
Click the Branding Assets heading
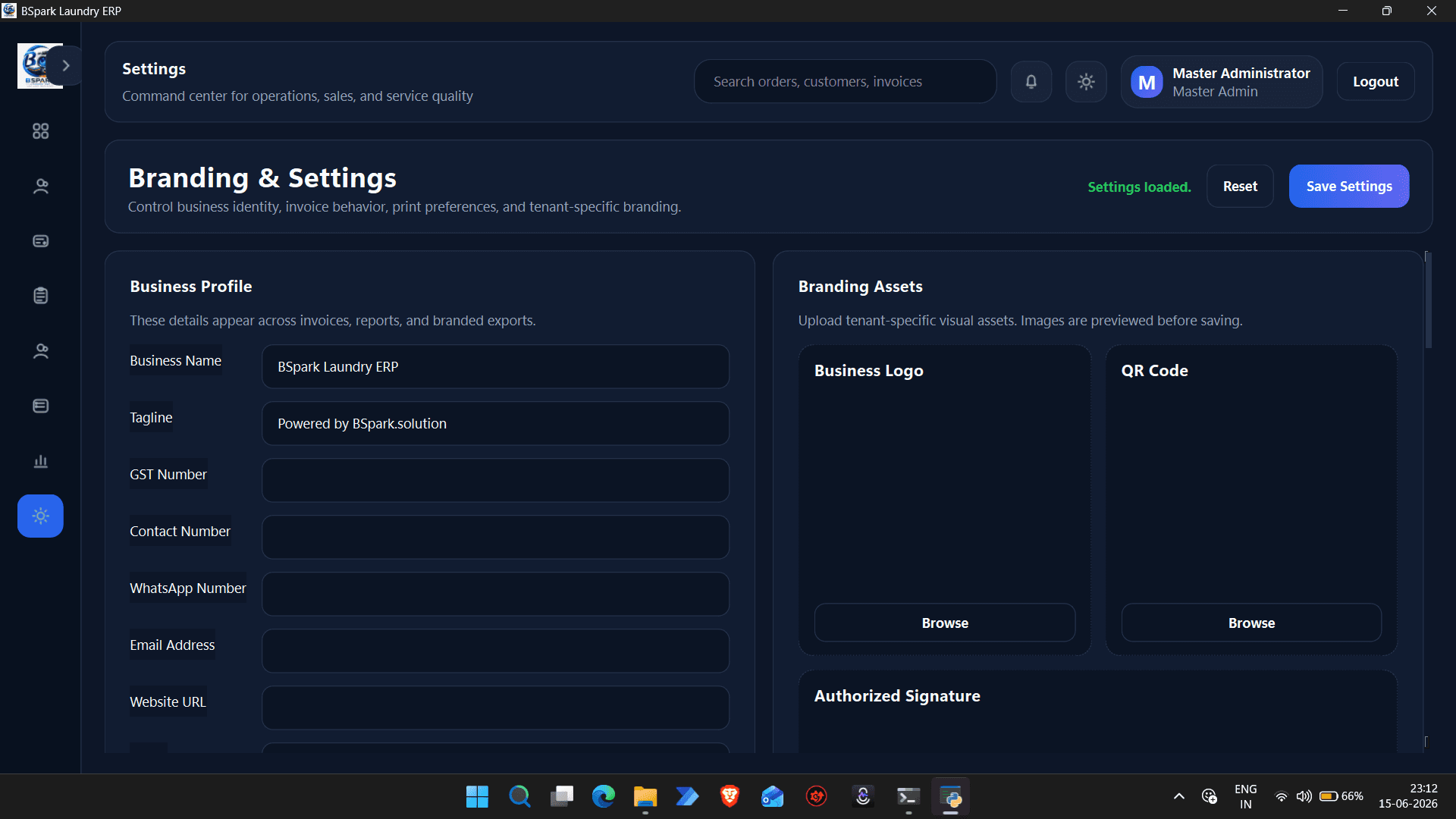point(860,287)
